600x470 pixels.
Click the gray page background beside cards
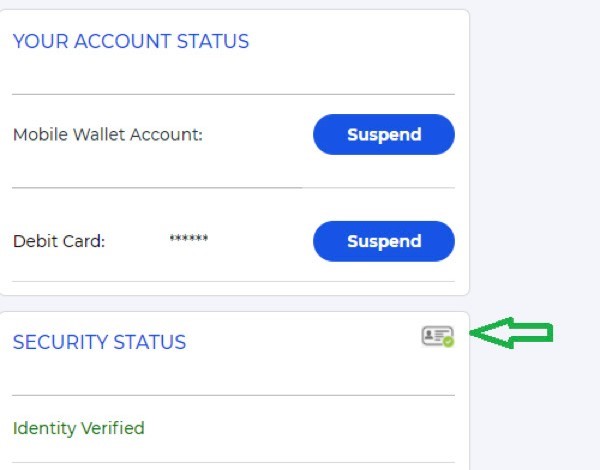[536, 153]
